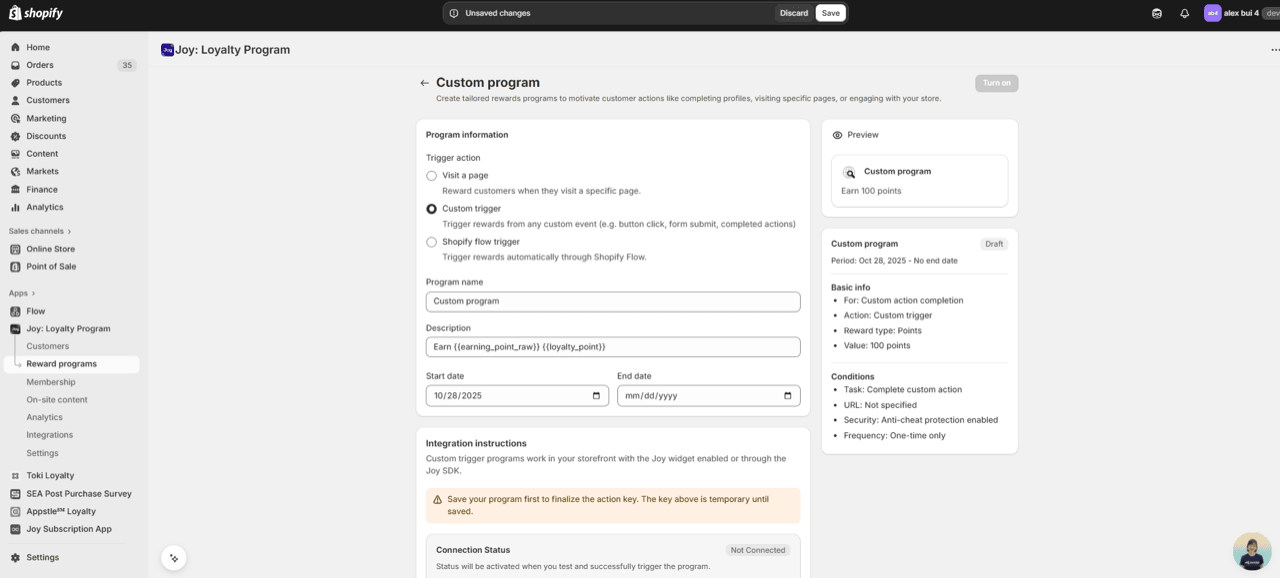
Task: Open Analytics under Joy Loyalty Program
Action: (45, 417)
